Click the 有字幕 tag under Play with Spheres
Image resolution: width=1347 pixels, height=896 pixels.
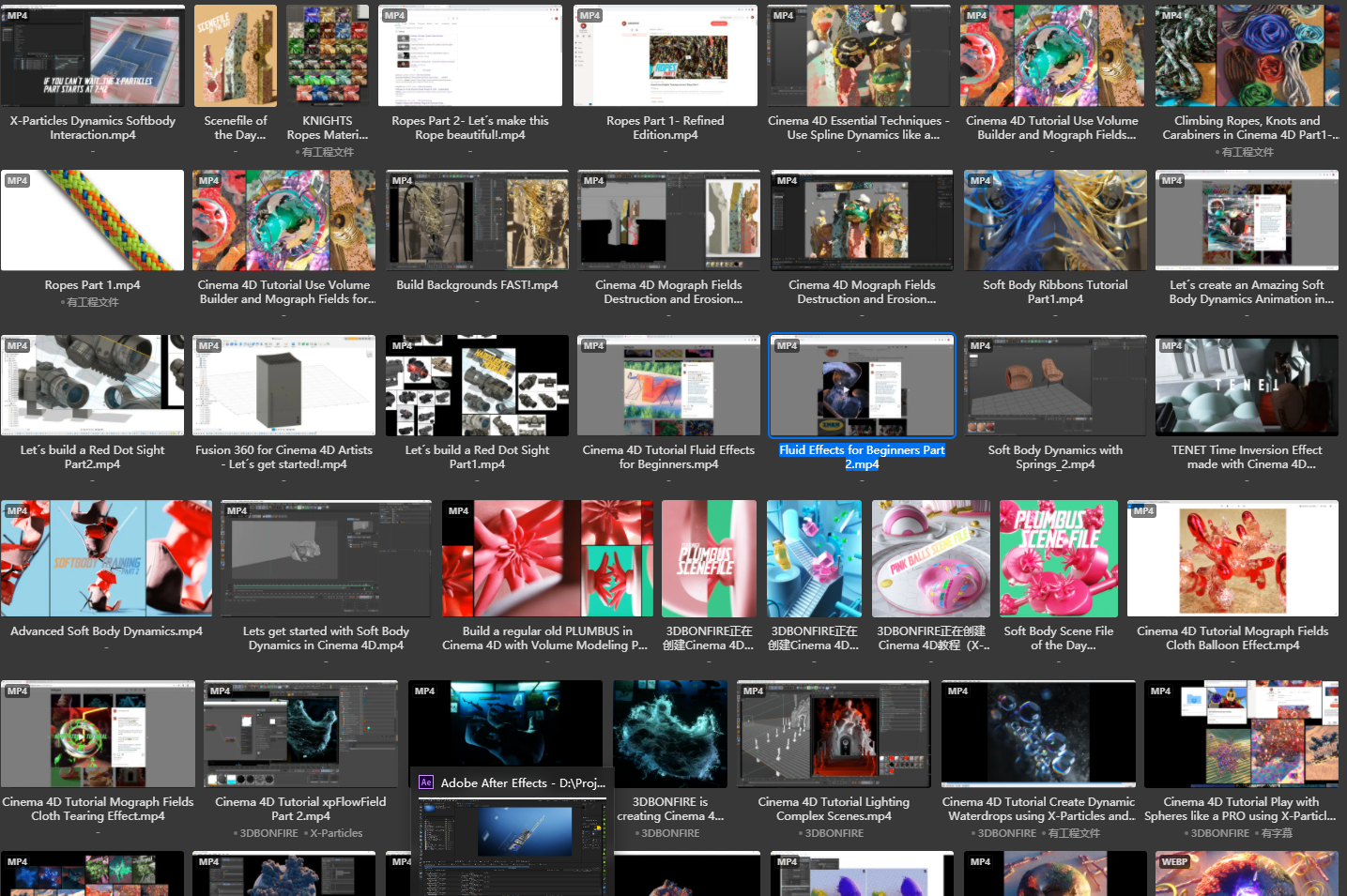point(1277,833)
